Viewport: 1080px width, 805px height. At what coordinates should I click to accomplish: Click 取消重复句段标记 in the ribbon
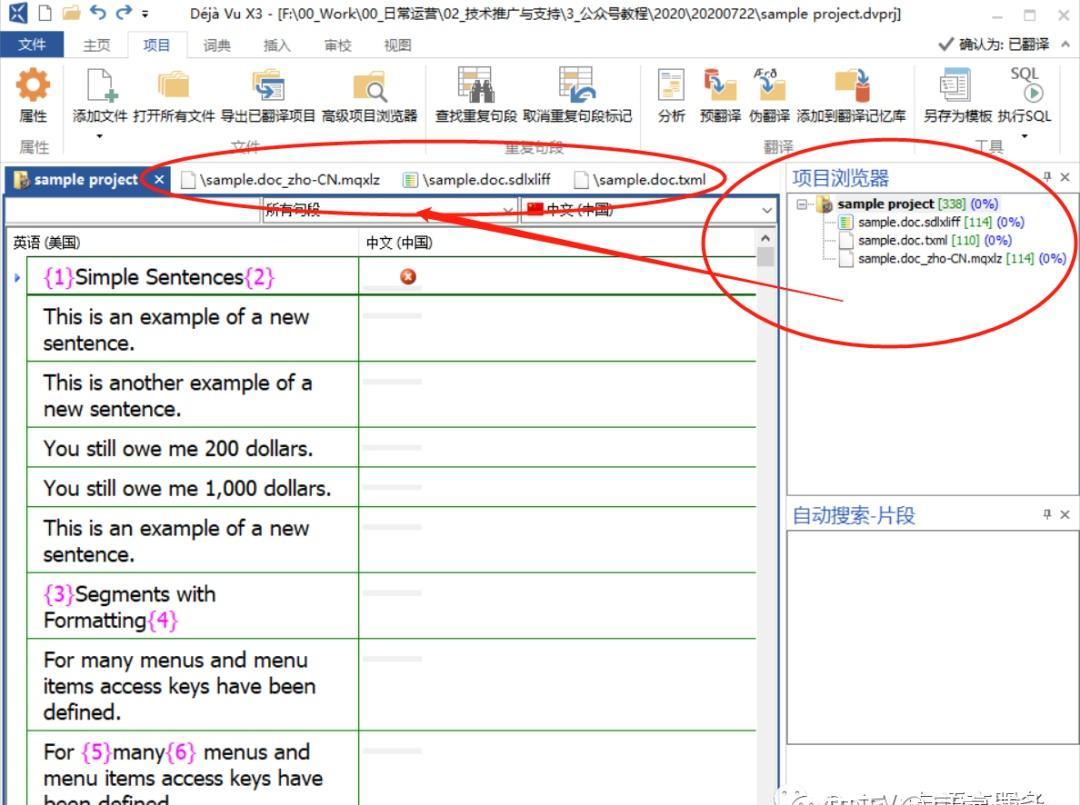tap(577, 96)
